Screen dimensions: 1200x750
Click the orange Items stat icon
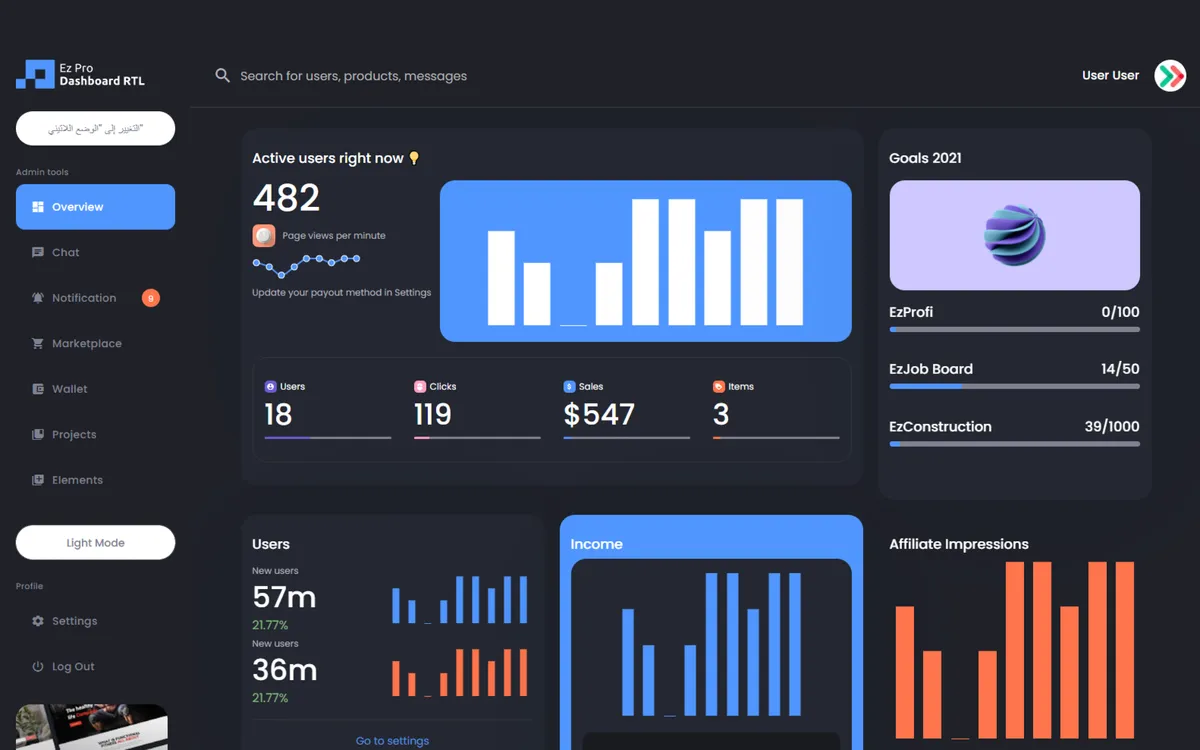click(718, 386)
